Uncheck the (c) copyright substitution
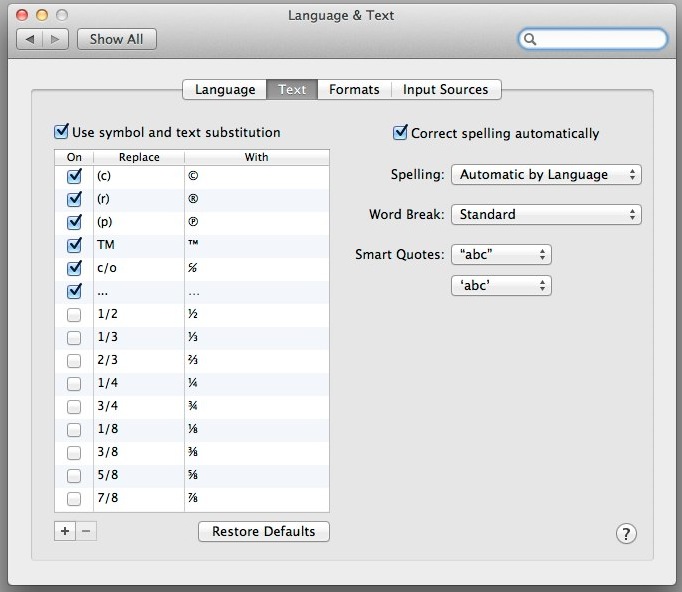 tap(74, 176)
